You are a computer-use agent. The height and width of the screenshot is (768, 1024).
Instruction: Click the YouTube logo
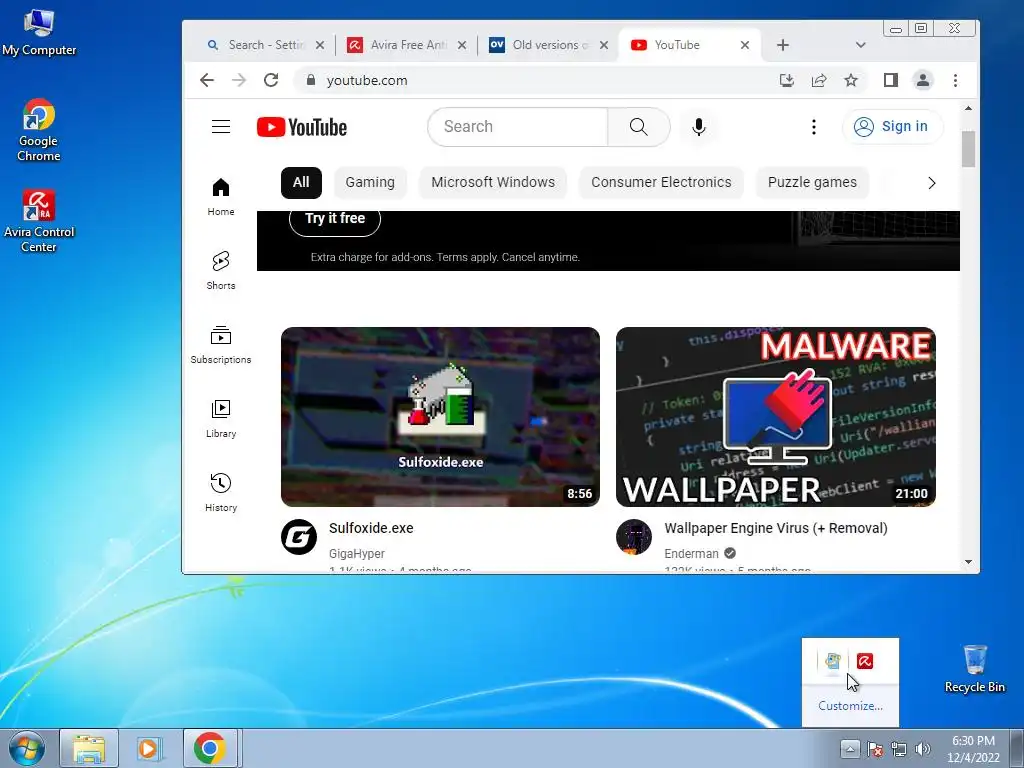[302, 127]
